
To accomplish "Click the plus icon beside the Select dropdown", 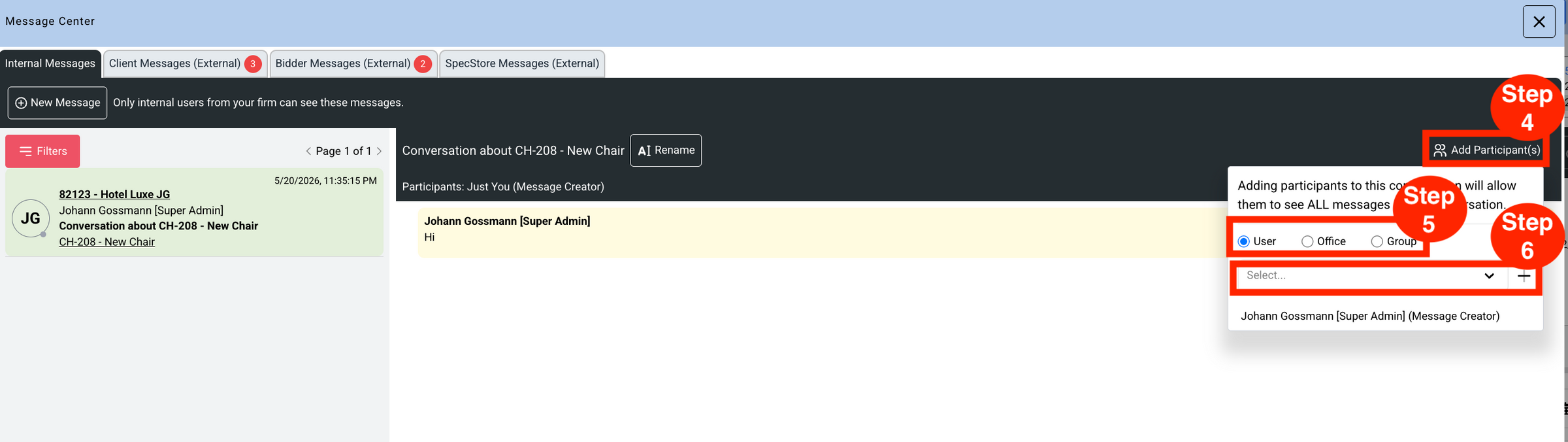I will click(x=1524, y=277).
